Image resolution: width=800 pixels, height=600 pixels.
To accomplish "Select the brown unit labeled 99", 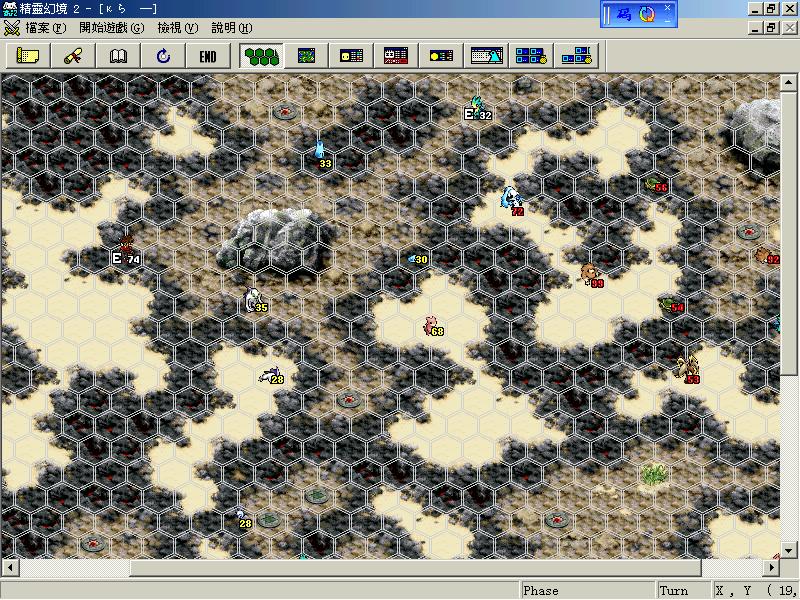I will [591, 275].
